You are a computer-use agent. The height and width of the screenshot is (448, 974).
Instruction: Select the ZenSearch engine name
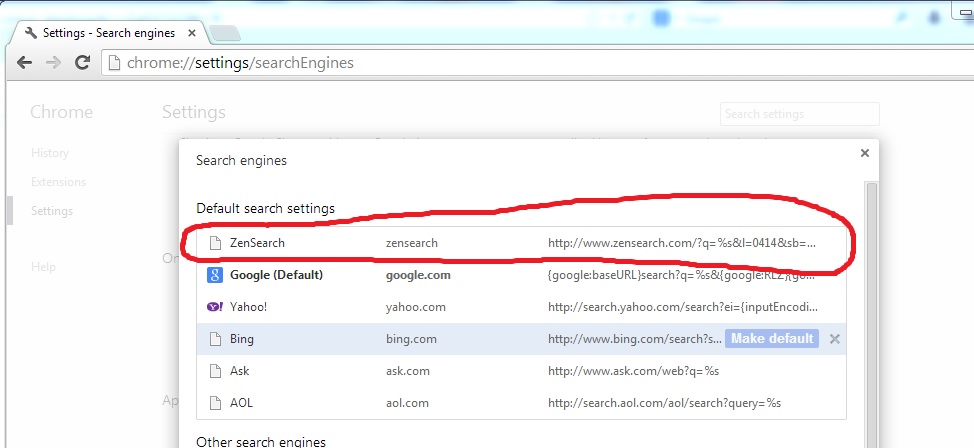[257, 243]
